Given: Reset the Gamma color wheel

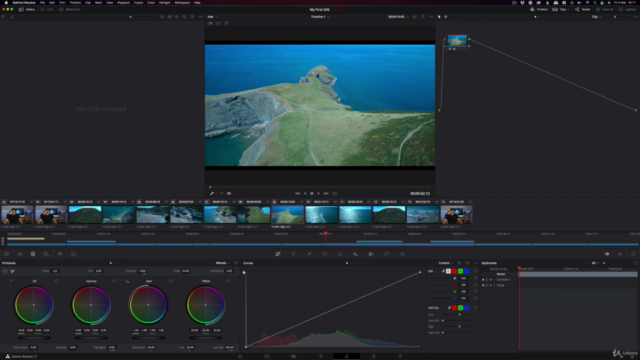Looking at the screenshot, I should (114, 281).
